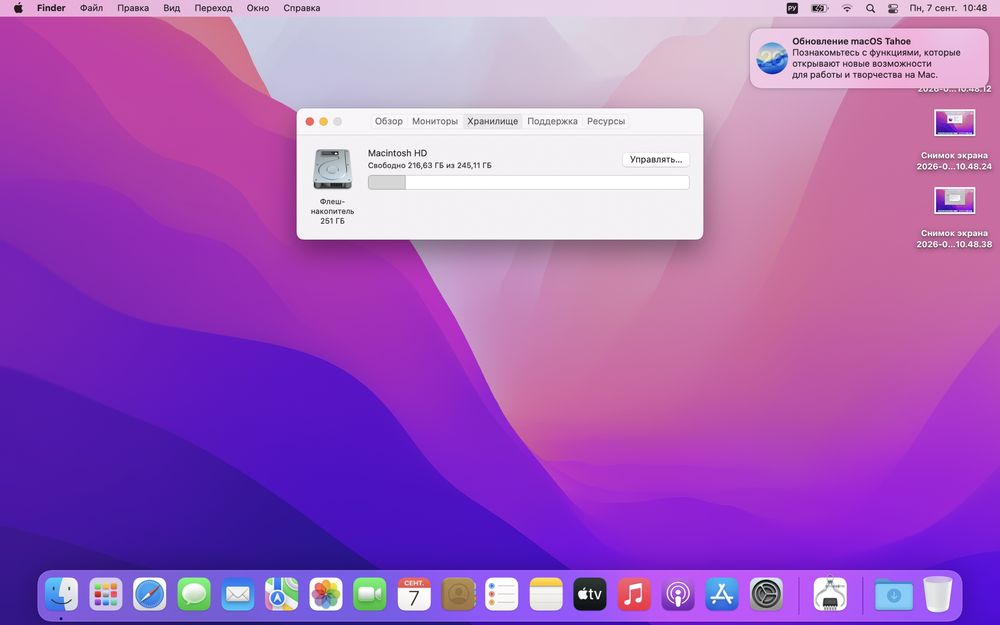This screenshot has height=625, width=1000.
Task: Open Messages app in the Dock
Action: (194, 594)
